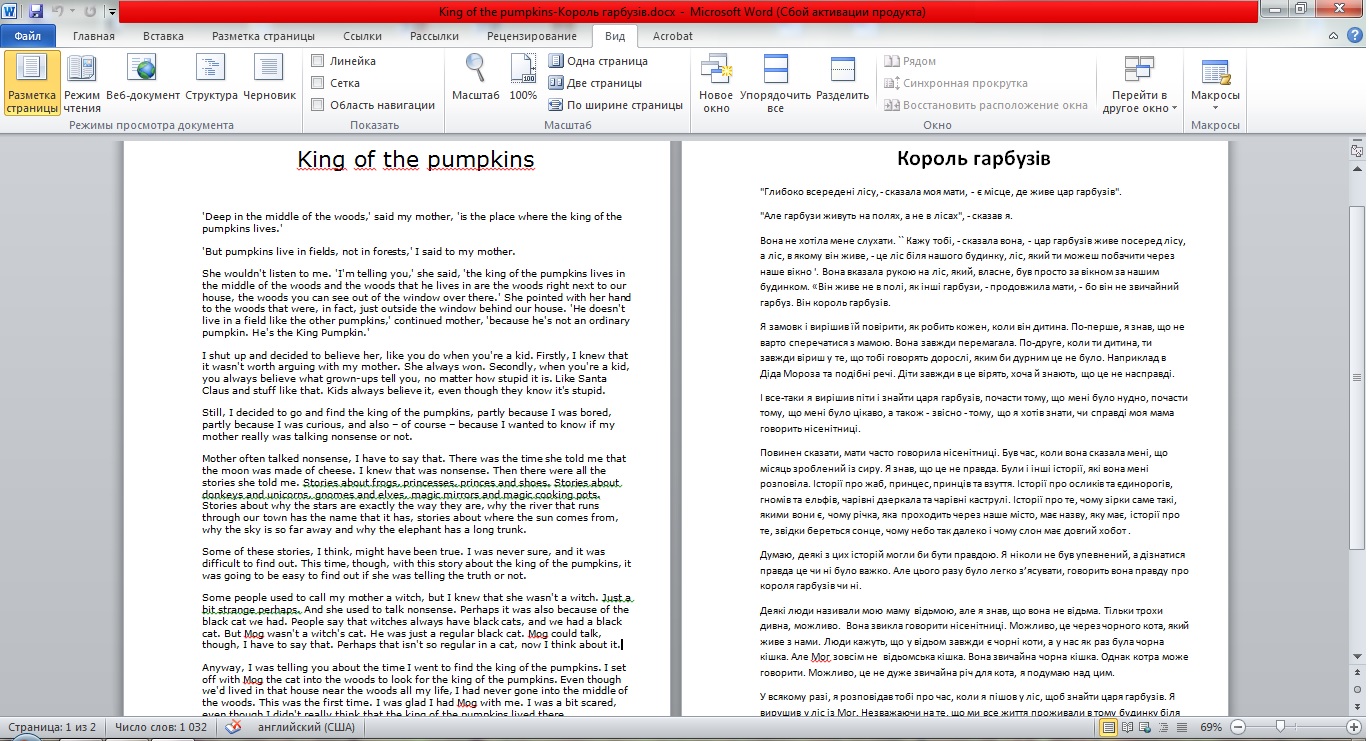Click the Король гарбузів heading
The image size is (1369, 741).
pyautogui.click(x=974, y=158)
